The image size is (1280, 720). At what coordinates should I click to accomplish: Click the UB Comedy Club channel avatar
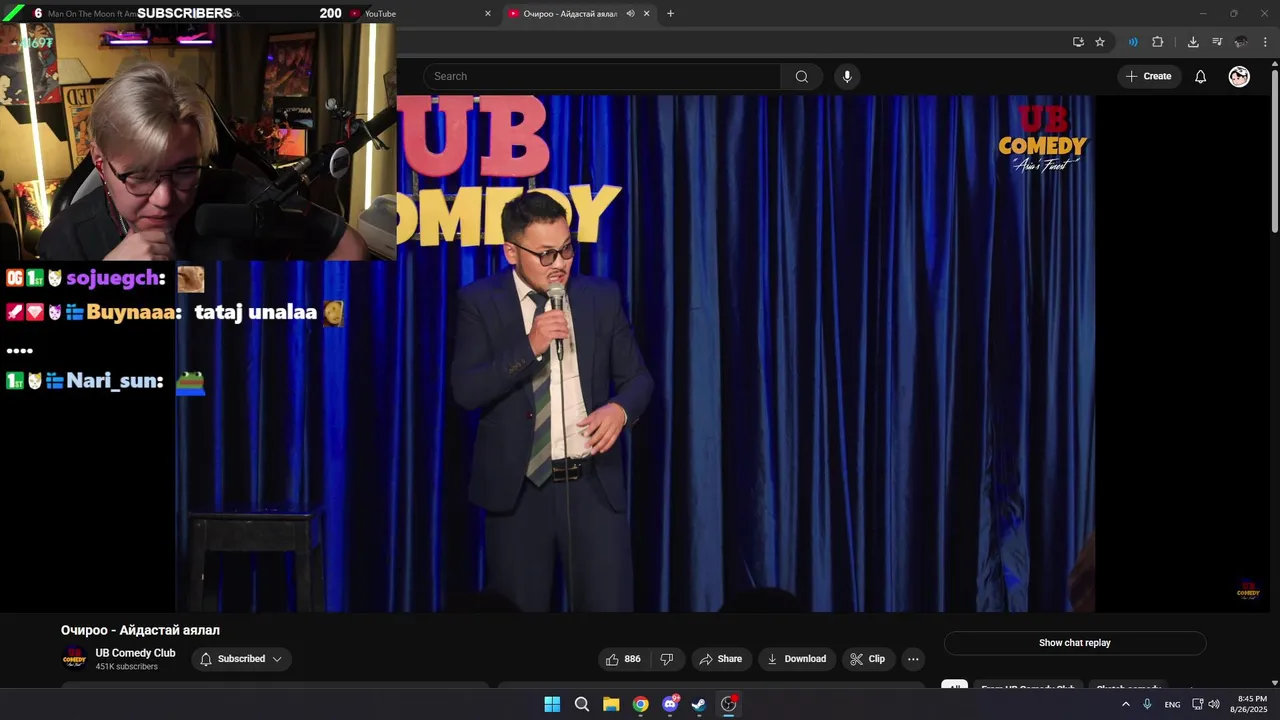click(x=74, y=659)
